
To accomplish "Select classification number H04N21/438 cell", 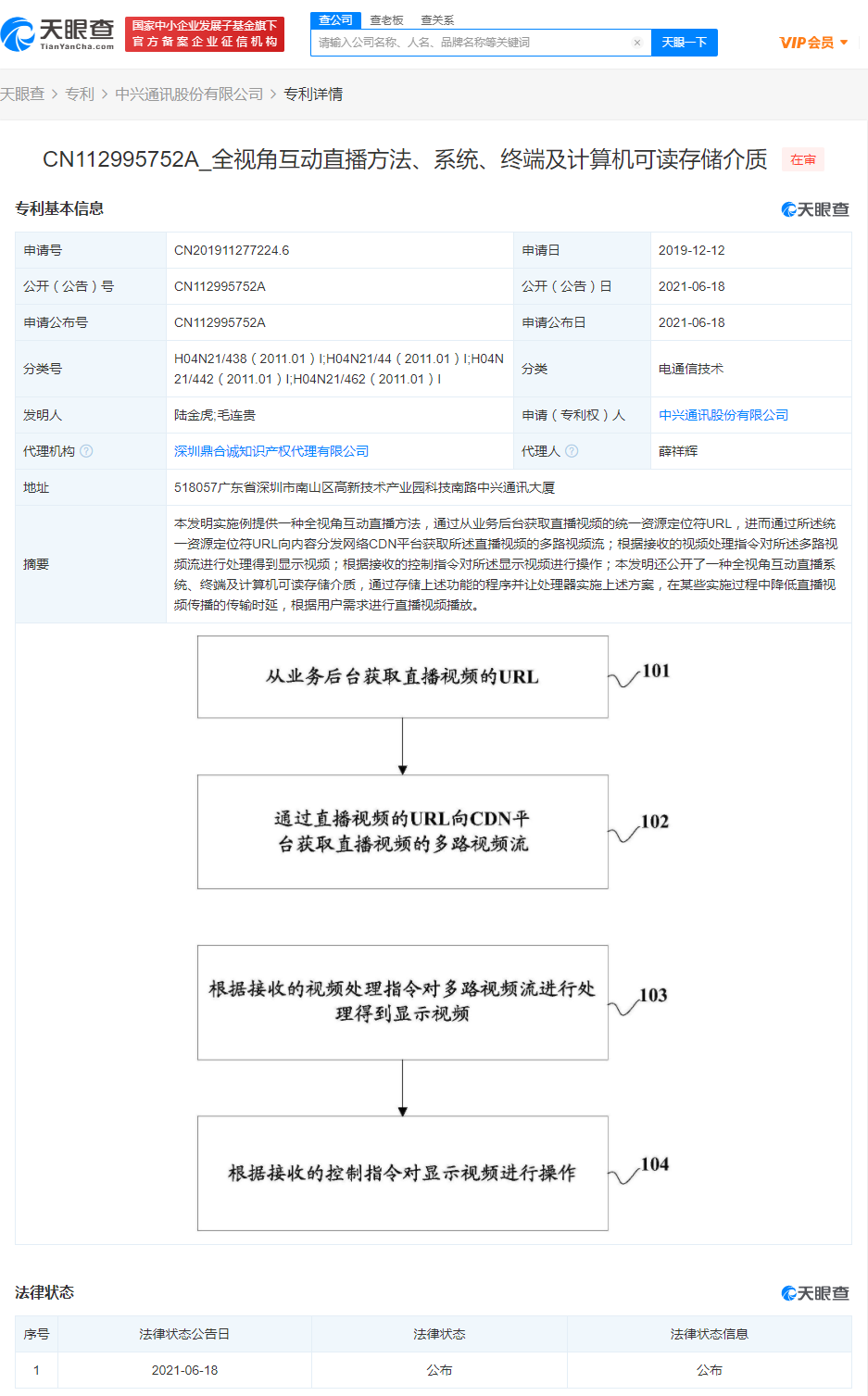I will tap(339, 369).
